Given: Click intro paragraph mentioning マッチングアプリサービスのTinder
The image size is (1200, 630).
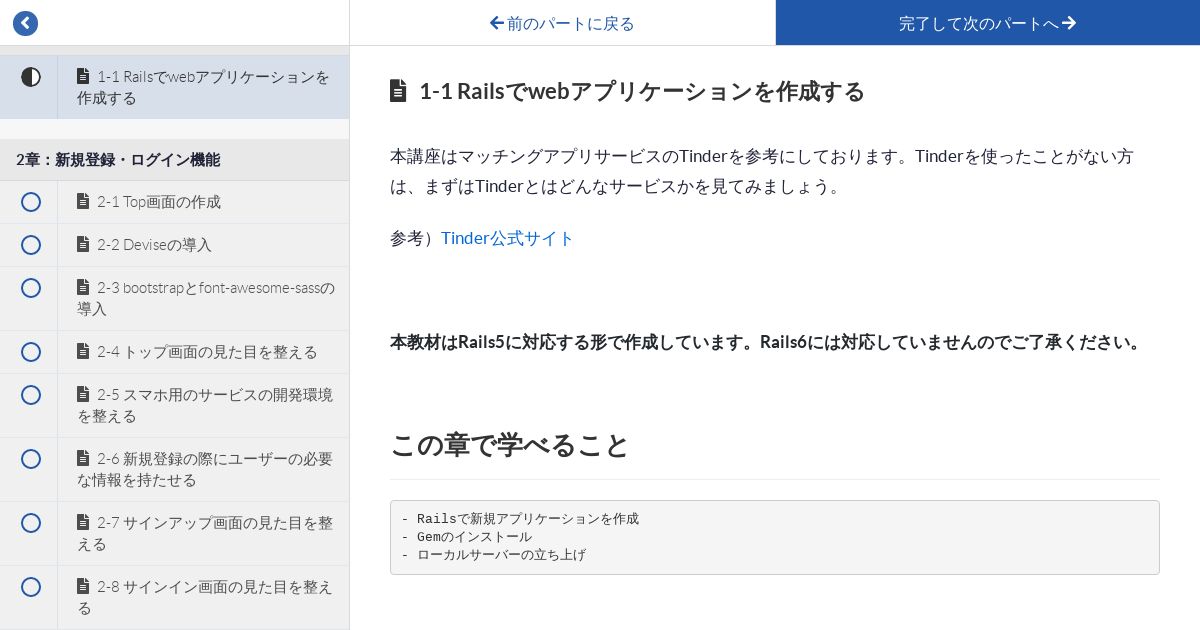Looking at the screenshot, I should [x=762, y=171].
